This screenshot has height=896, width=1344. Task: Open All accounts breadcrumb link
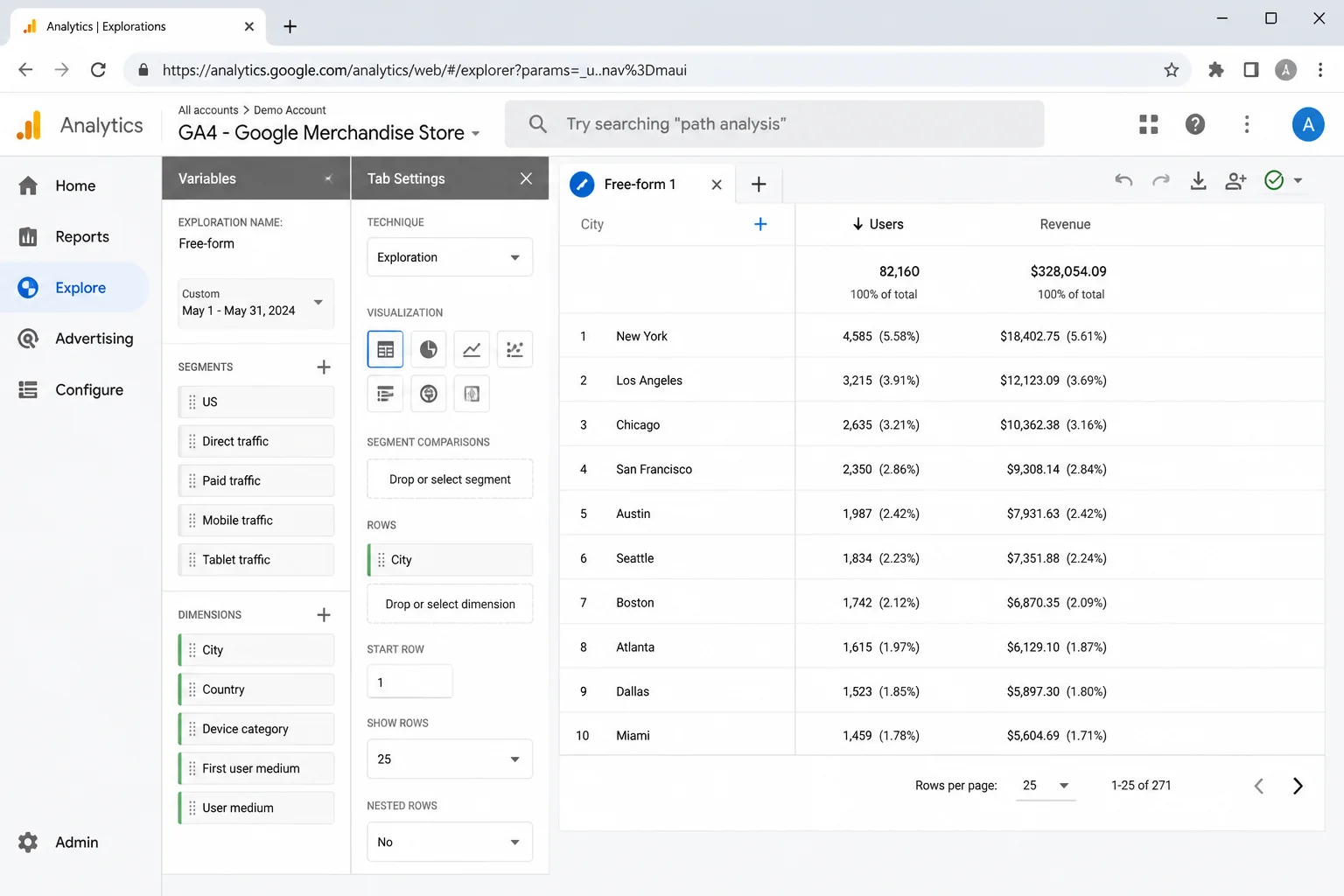point(208,110)
